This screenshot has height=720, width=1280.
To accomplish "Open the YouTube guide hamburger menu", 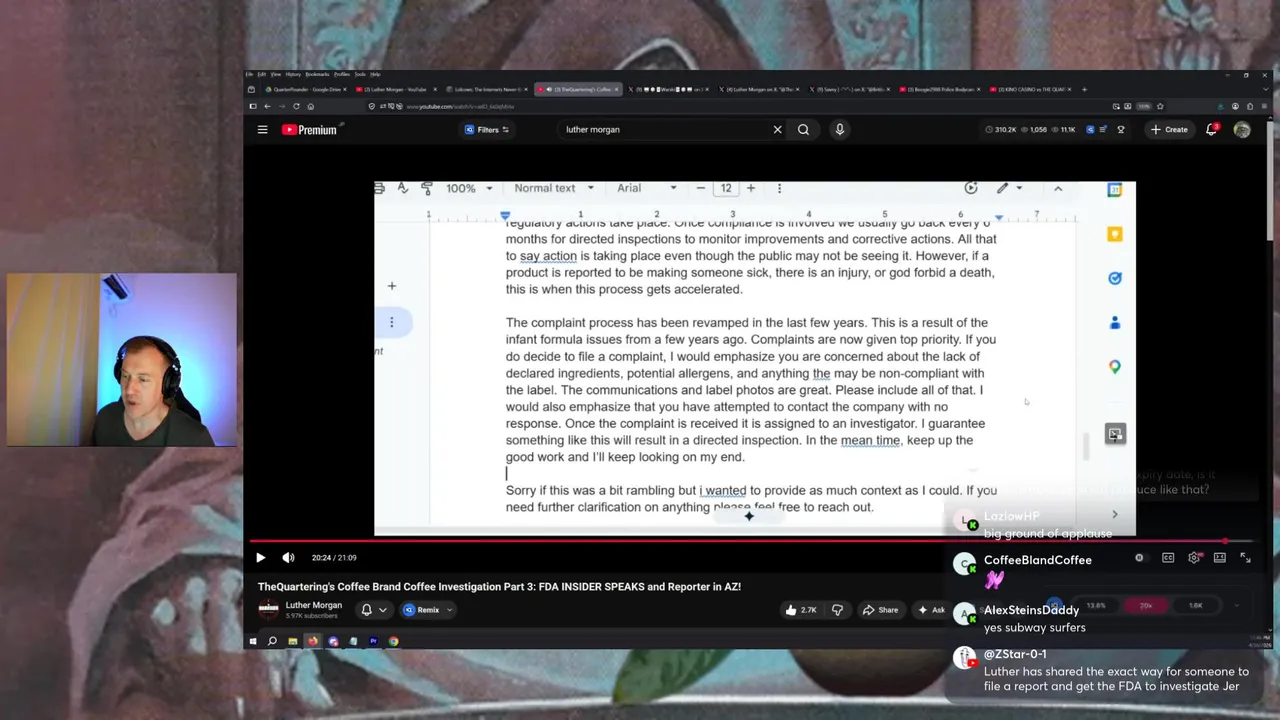I will click(262, 129).
